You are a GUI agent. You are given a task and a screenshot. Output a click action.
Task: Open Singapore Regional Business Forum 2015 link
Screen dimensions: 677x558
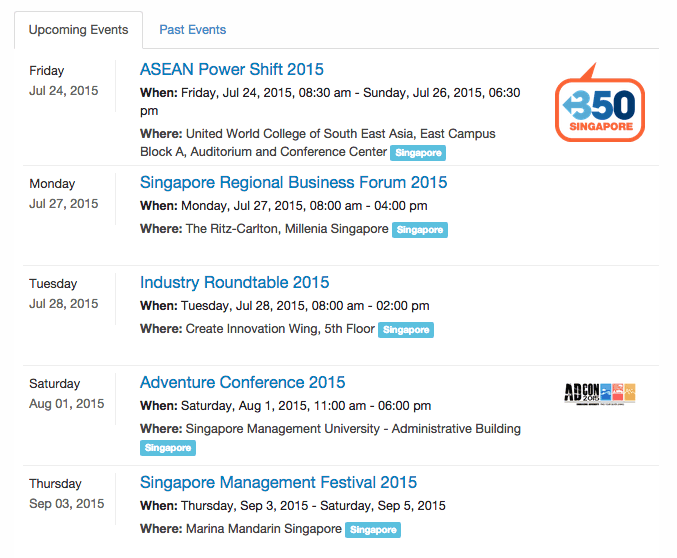click(294, 183)
